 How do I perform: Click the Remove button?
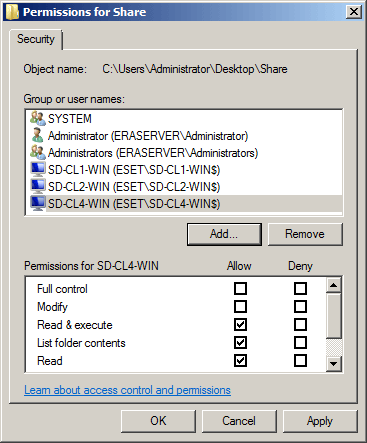[305, 234]
